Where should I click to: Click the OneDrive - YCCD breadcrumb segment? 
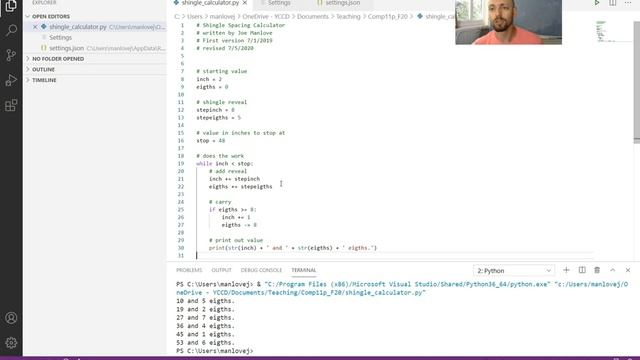click(x=266, y=17)
